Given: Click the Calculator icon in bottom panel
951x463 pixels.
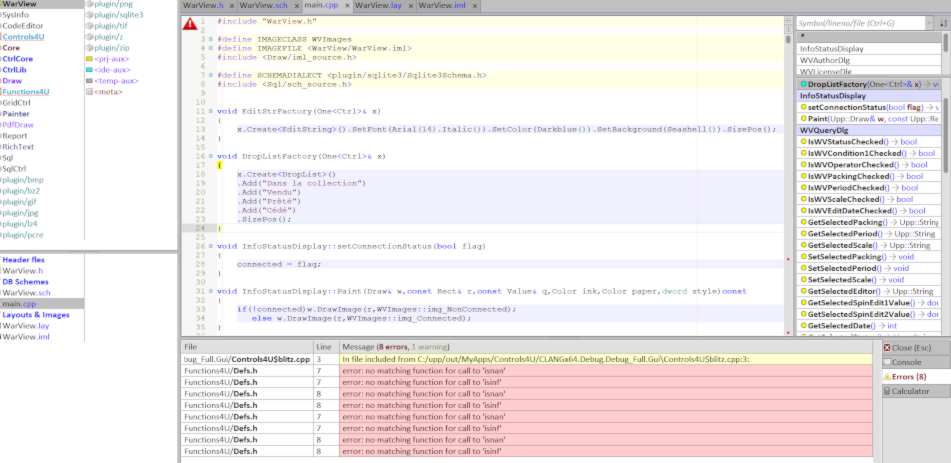Looking at the screenshot, I should (887, 391).
